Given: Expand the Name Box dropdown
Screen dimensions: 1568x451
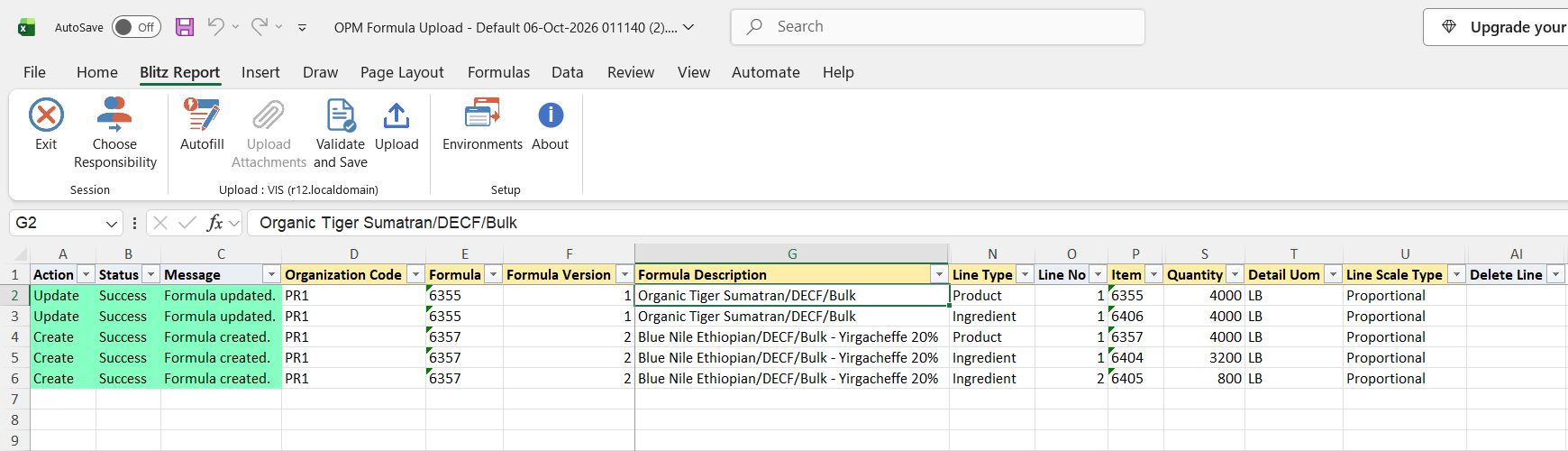Looking at the screenshot, I should (x=112, y=223).
